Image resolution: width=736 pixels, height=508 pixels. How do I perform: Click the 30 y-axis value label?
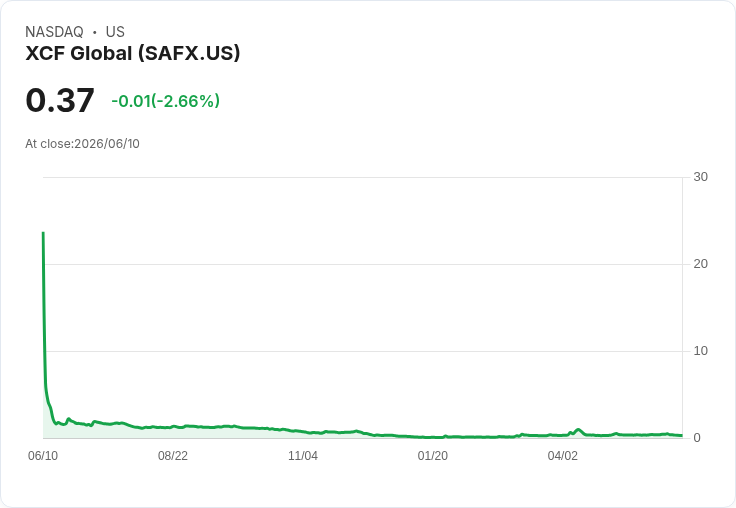(x=700, y=177)
